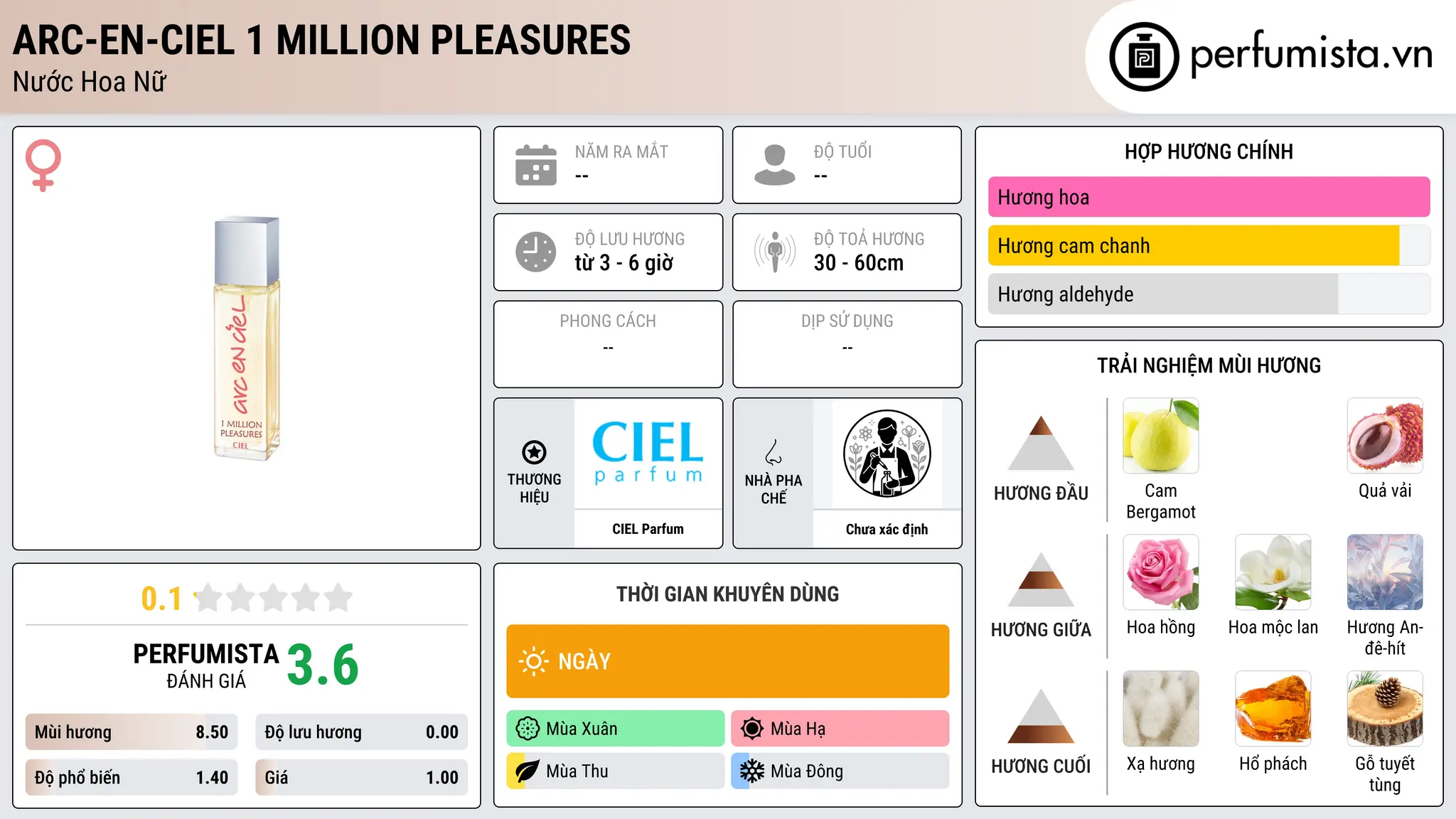Open the Hương An-đê-hít note image
The width and height of the screenshot is (1456, 819).
[1385, 572]
